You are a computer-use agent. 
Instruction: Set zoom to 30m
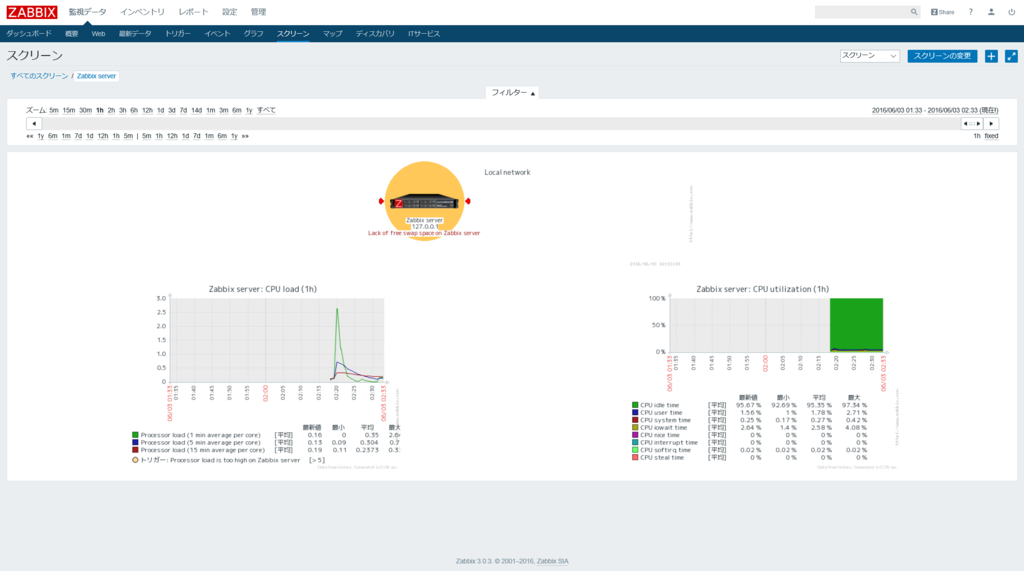click(86, 110)
